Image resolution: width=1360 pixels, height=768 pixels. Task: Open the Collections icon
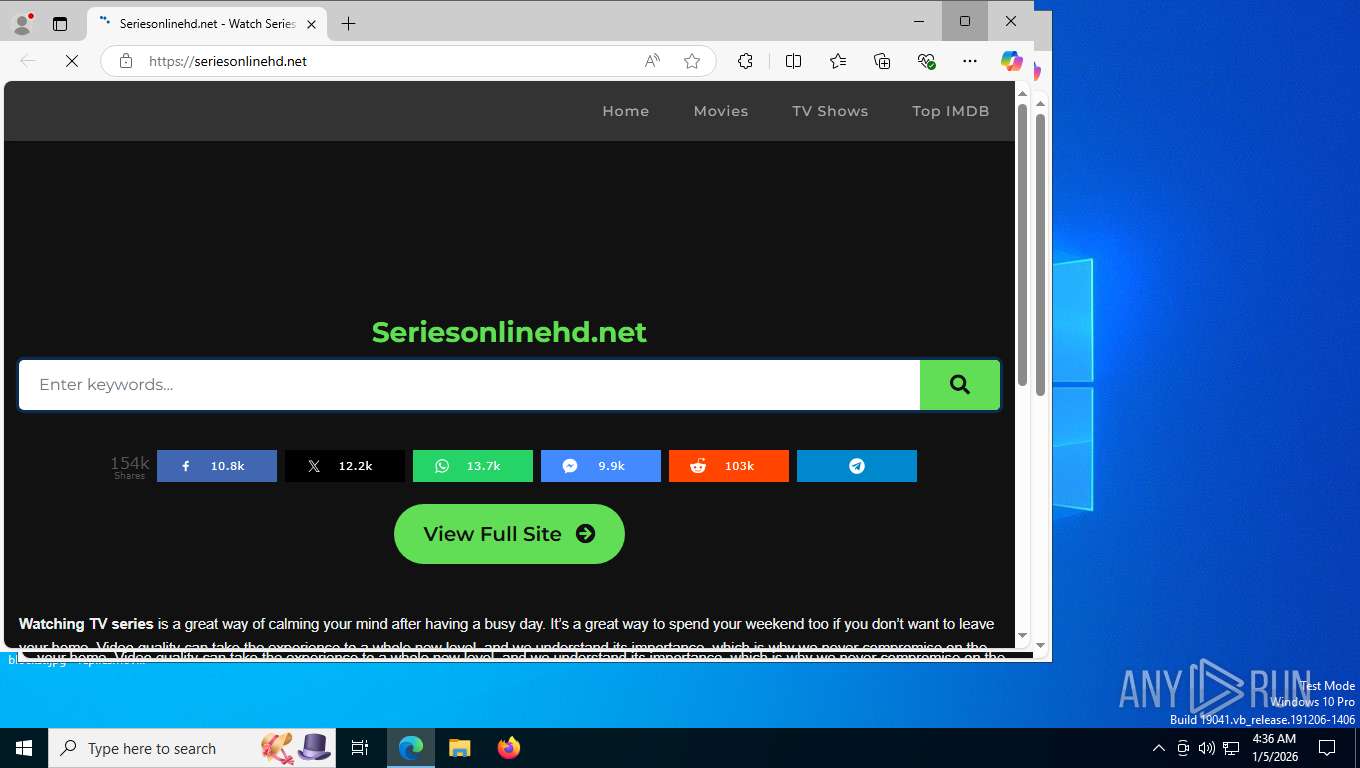882,61
